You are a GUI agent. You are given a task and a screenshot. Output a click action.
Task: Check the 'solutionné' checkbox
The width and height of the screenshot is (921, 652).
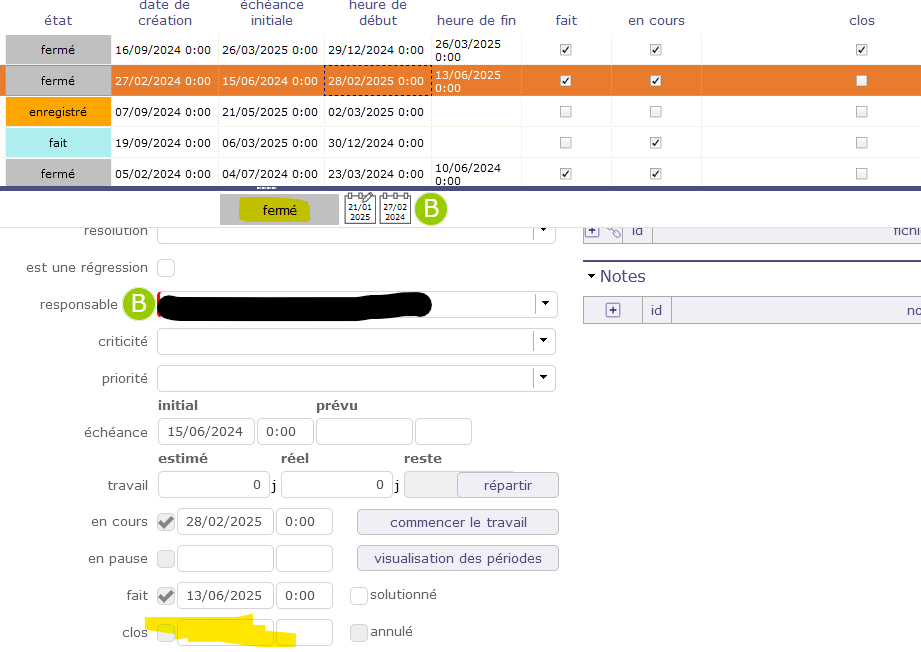pos(359,595)
